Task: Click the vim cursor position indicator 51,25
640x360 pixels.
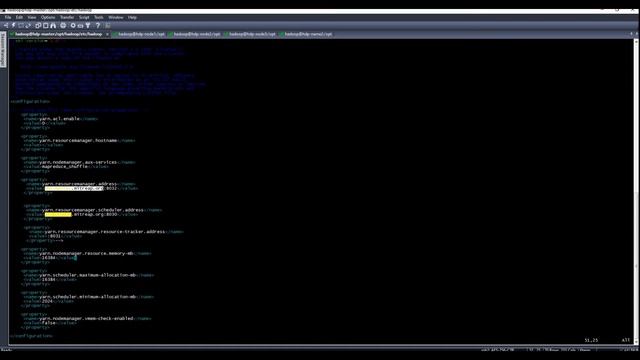Action: coord(591,340)
